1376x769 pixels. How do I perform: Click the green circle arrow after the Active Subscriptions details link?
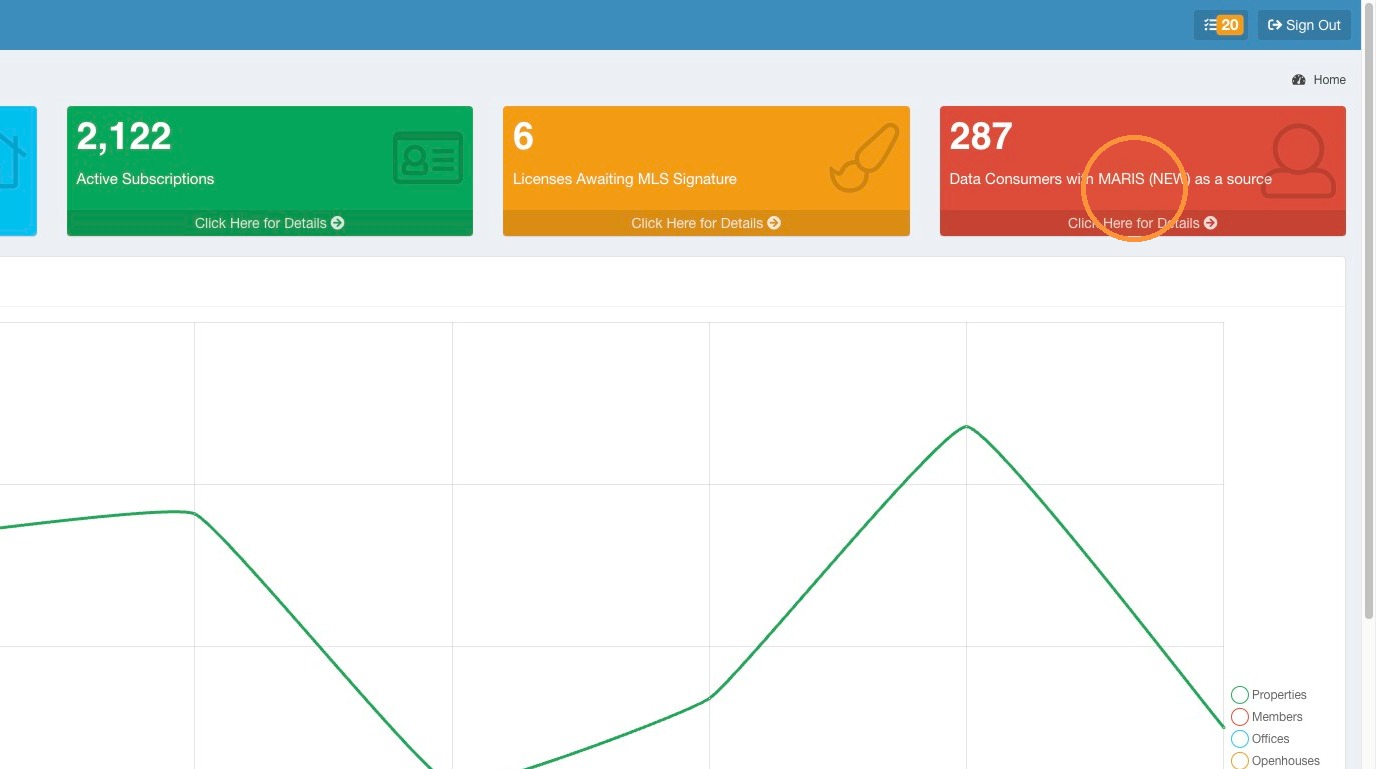(338, 223)
